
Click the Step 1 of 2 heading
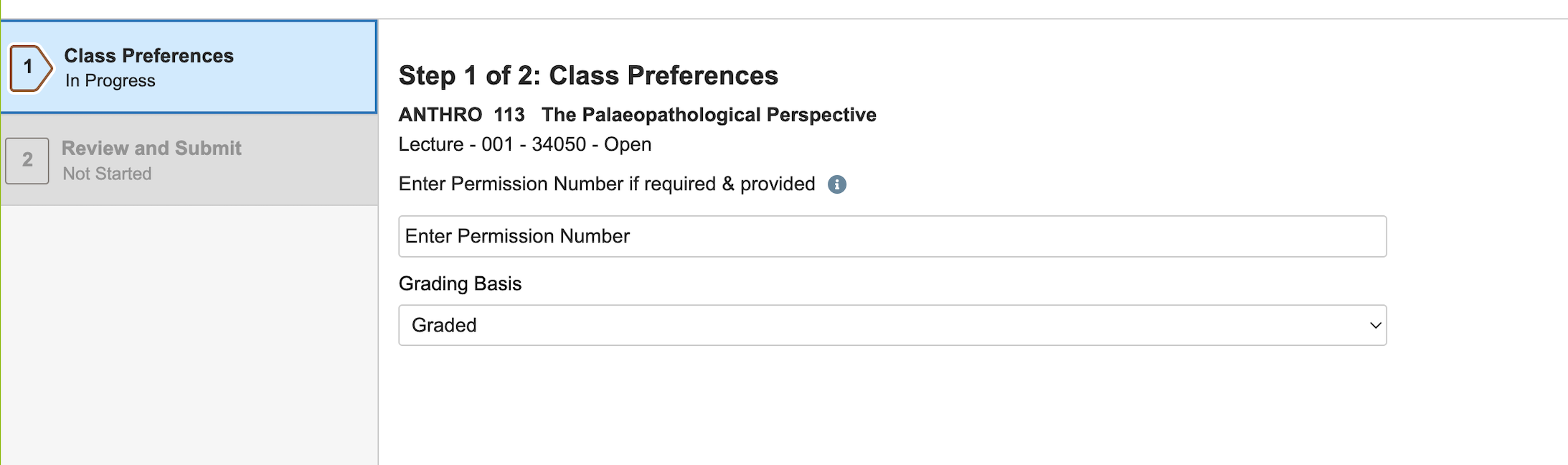pos(589,75)
